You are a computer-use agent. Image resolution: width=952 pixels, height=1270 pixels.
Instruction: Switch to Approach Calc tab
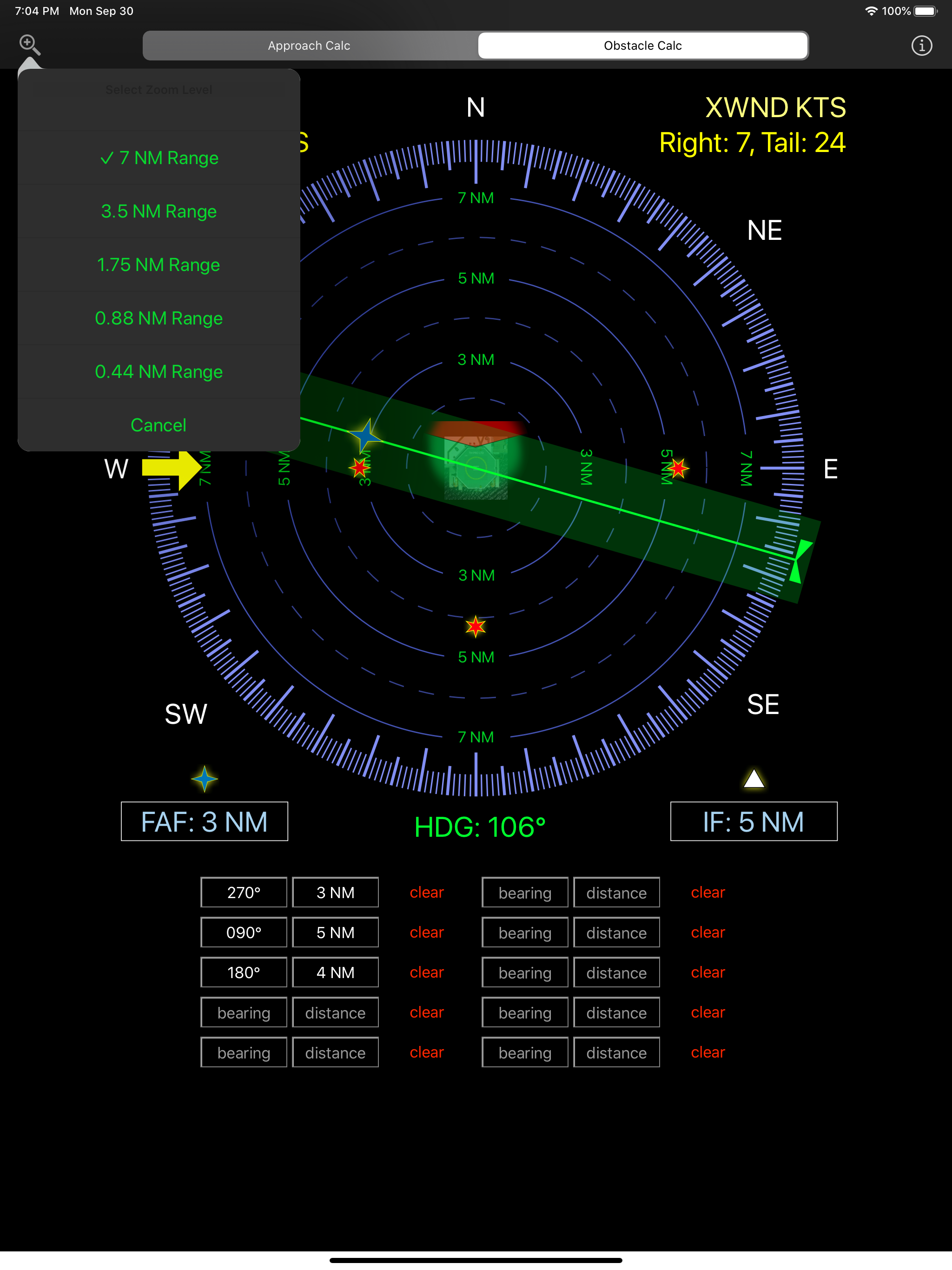click(310, 46)
